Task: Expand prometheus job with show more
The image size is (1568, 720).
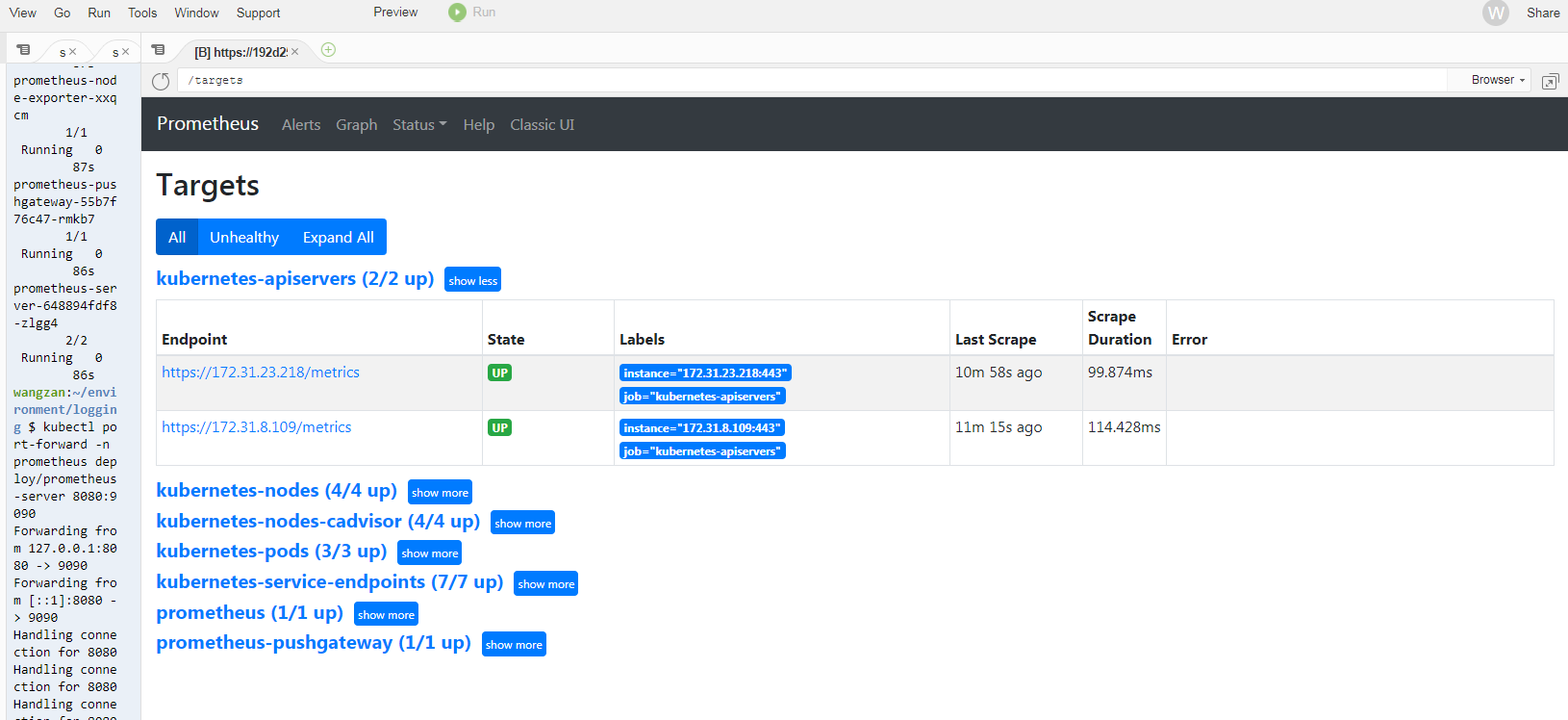Action: click(x=386, y=614)
